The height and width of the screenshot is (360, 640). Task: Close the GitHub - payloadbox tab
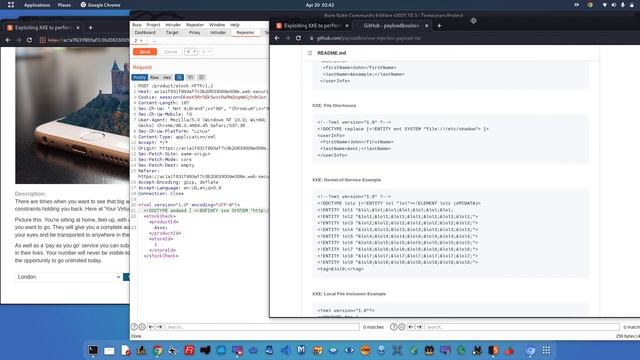click(x=427, y=26)
